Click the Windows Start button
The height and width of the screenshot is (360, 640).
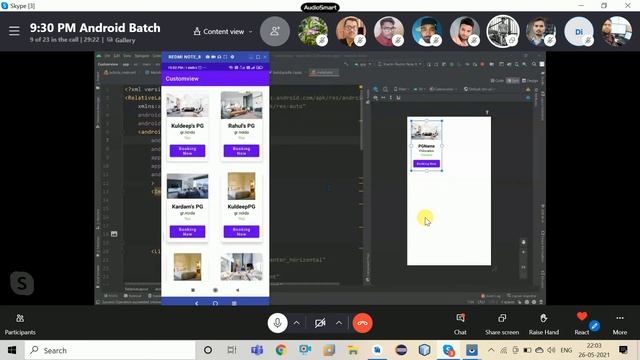12,350
